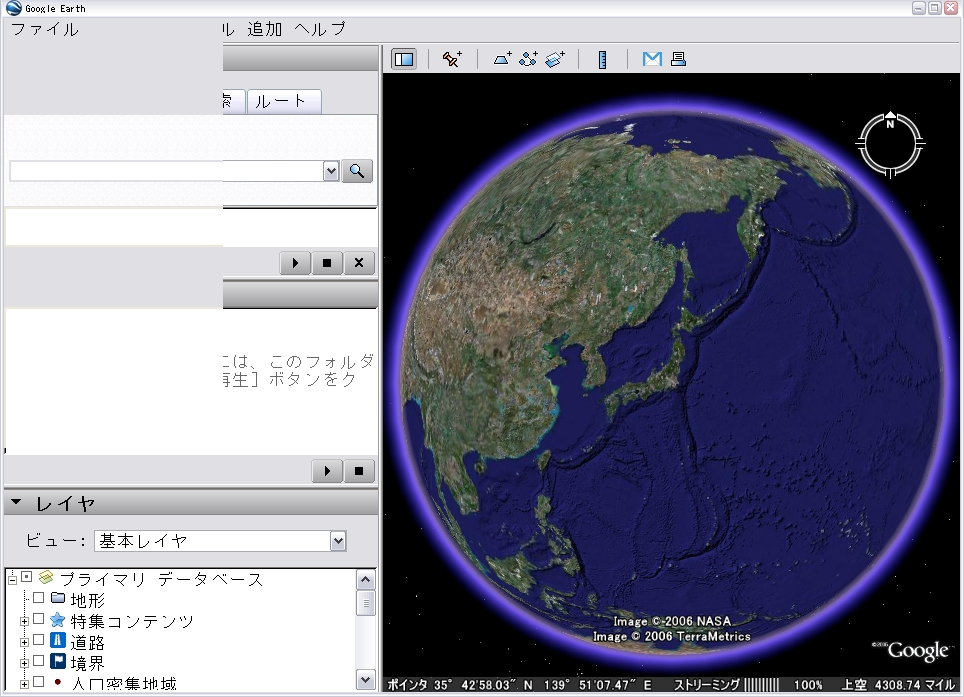964x697 pixels.
Task: Open the 追加 menu
Action: 264,29
